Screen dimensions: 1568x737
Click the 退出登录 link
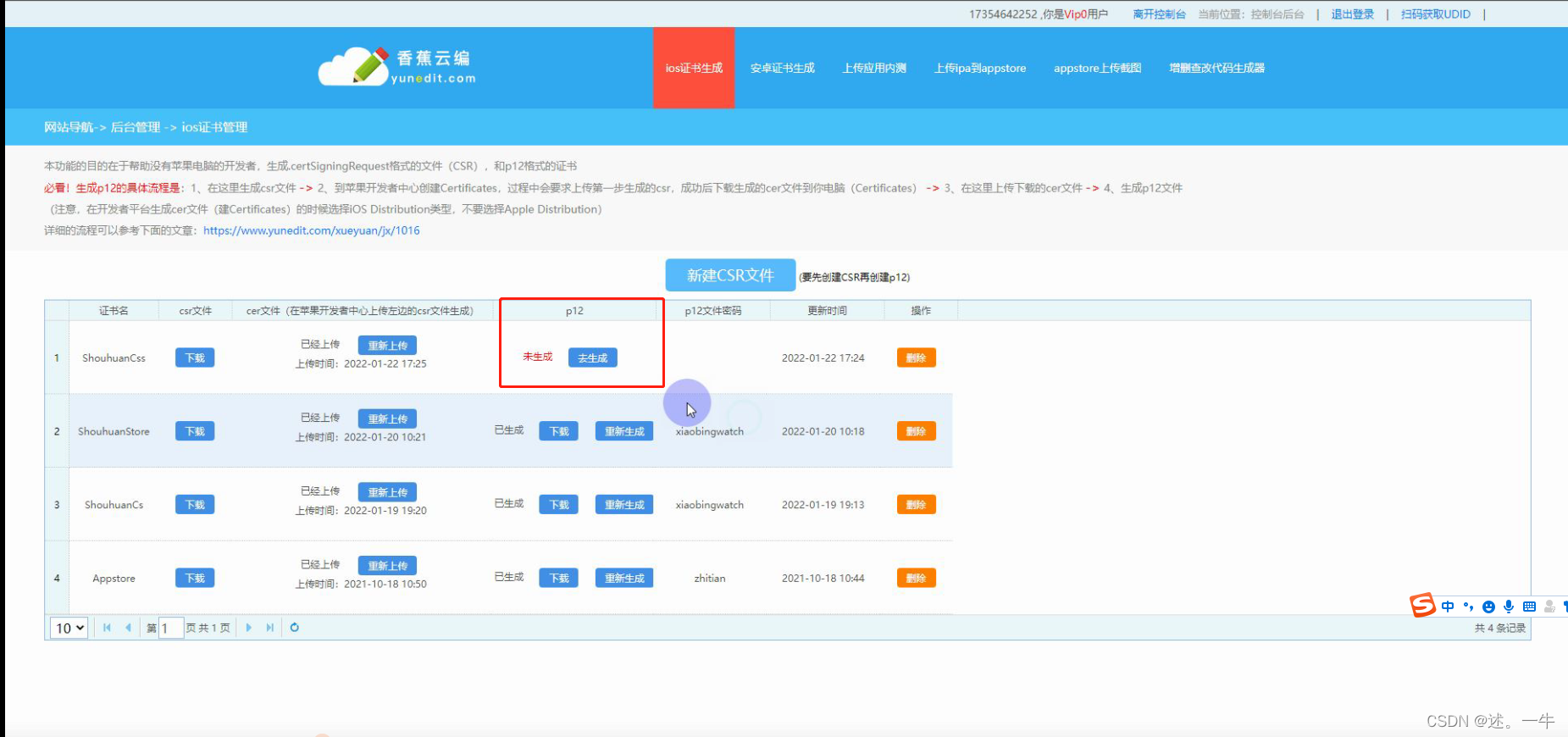(1353, 14)
